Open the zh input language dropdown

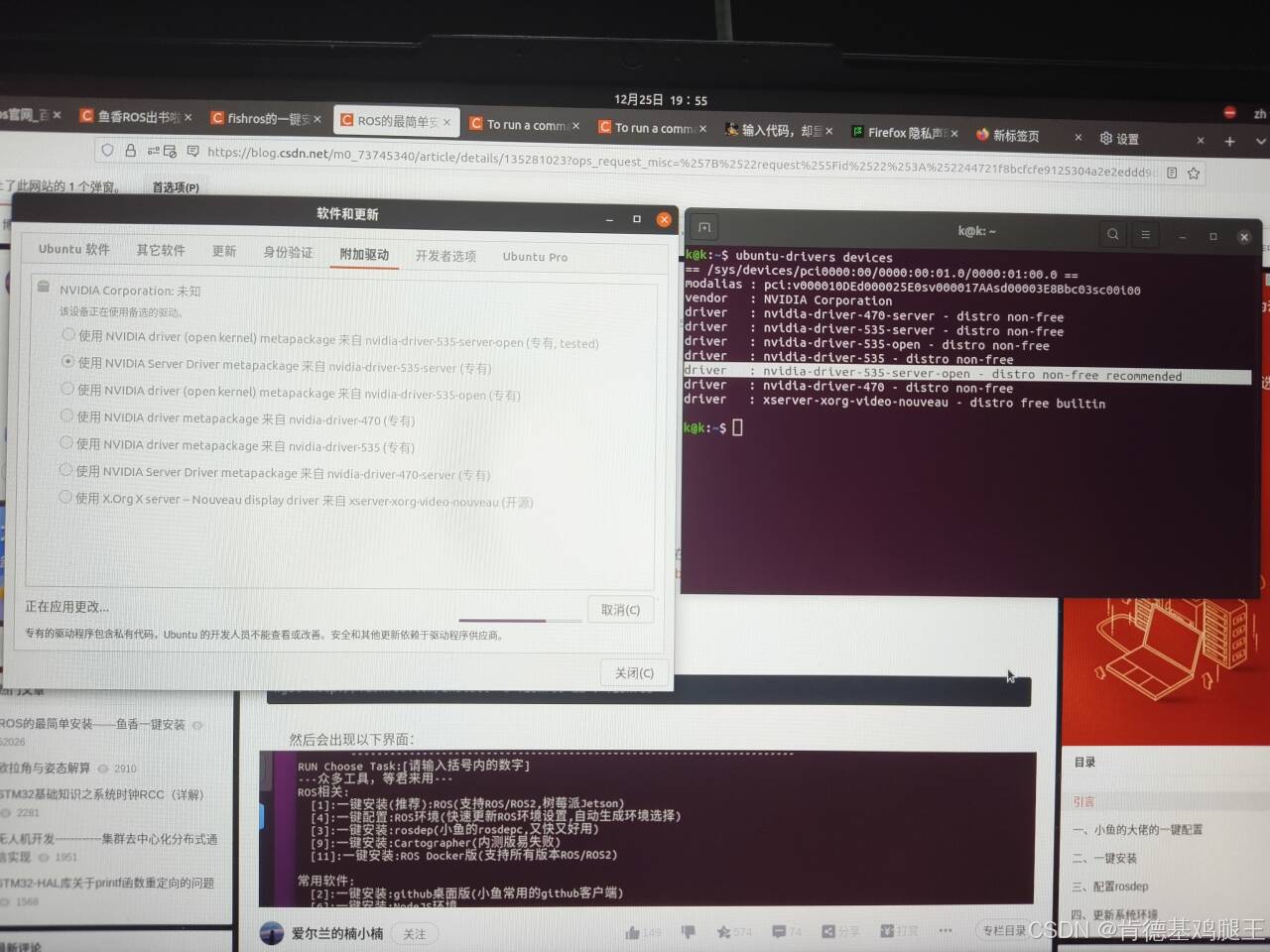pos(1259,114)
